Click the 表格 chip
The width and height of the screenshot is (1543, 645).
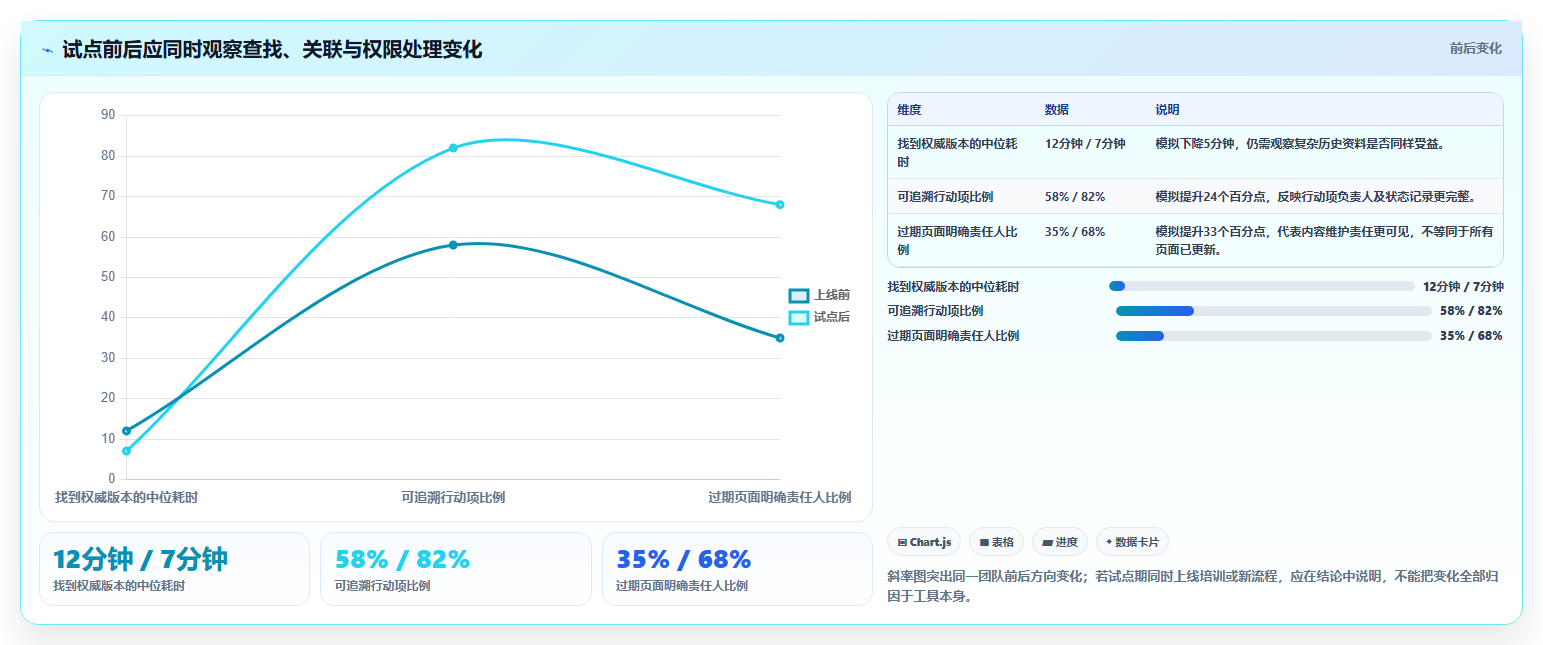997,542
